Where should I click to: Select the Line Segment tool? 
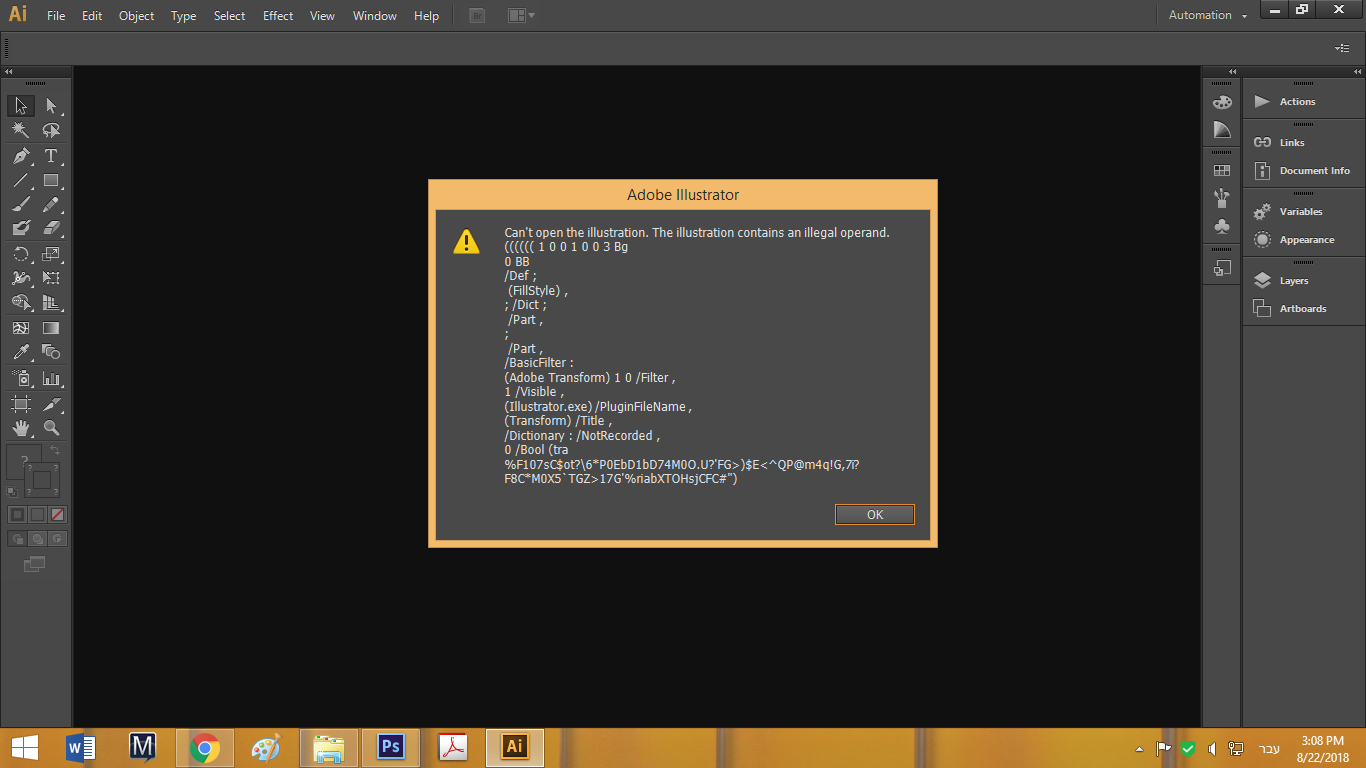[x=21, y=181]
